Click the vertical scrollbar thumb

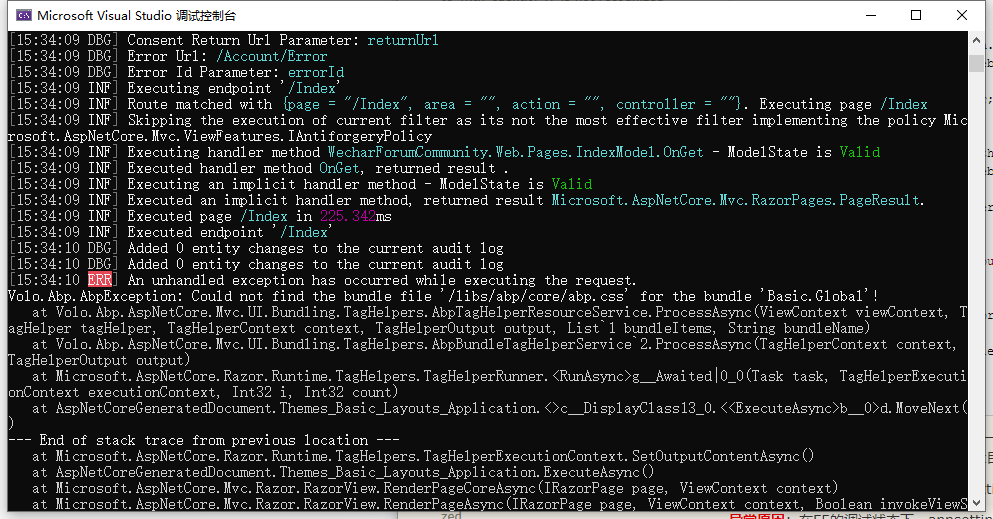976,63
